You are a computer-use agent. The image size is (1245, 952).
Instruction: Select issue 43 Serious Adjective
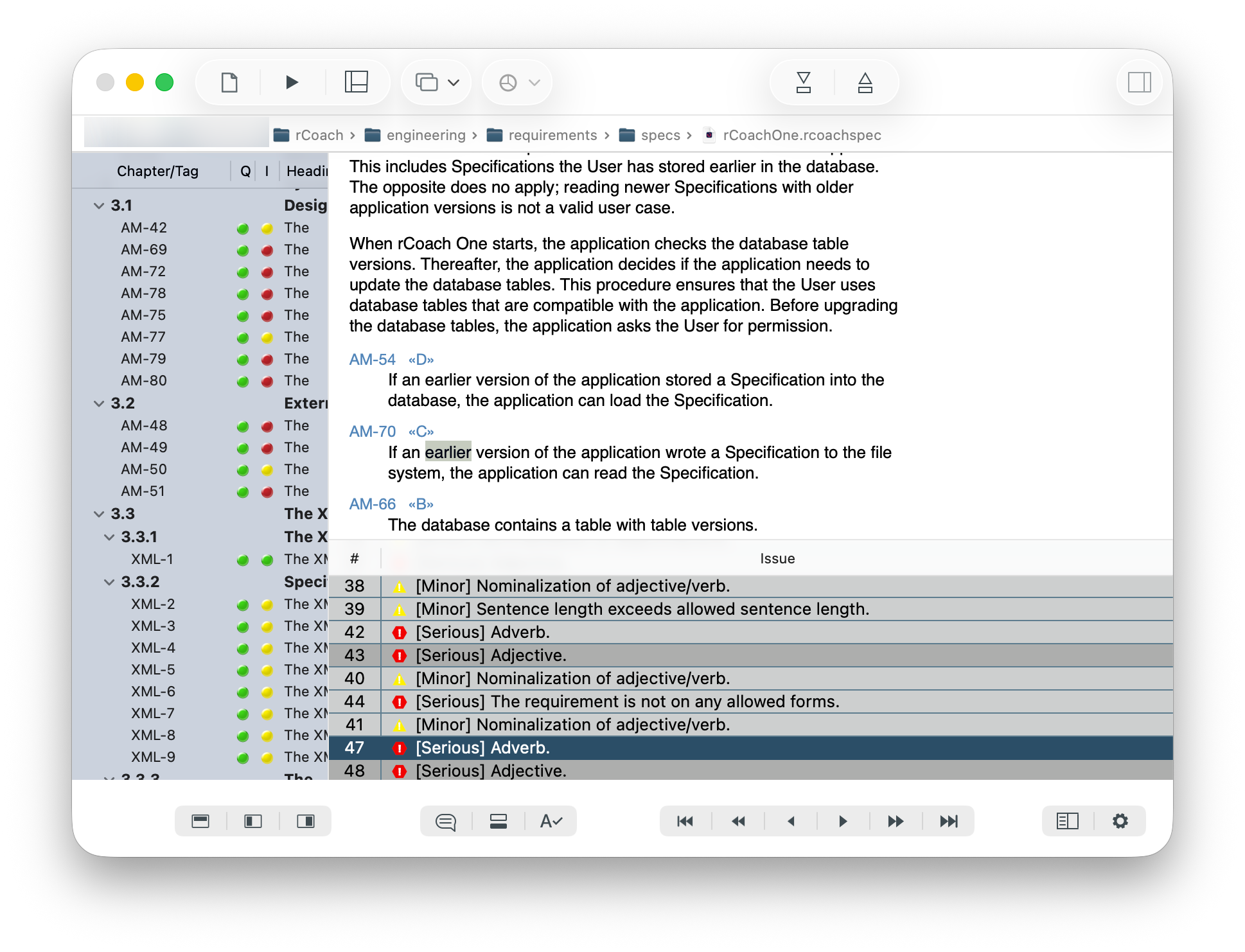751,655
